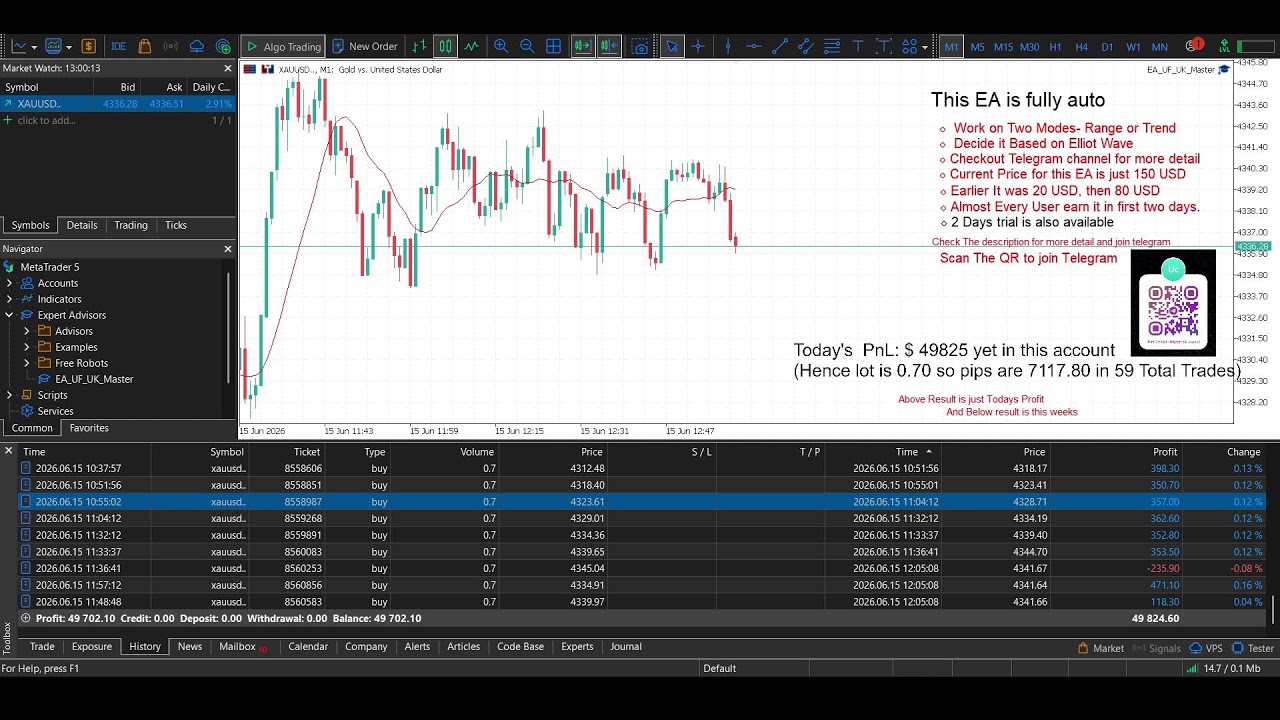The height and width of the screenshot is (720, 1280).
Task: Select the equidistant channel tool
Action: 806,46
